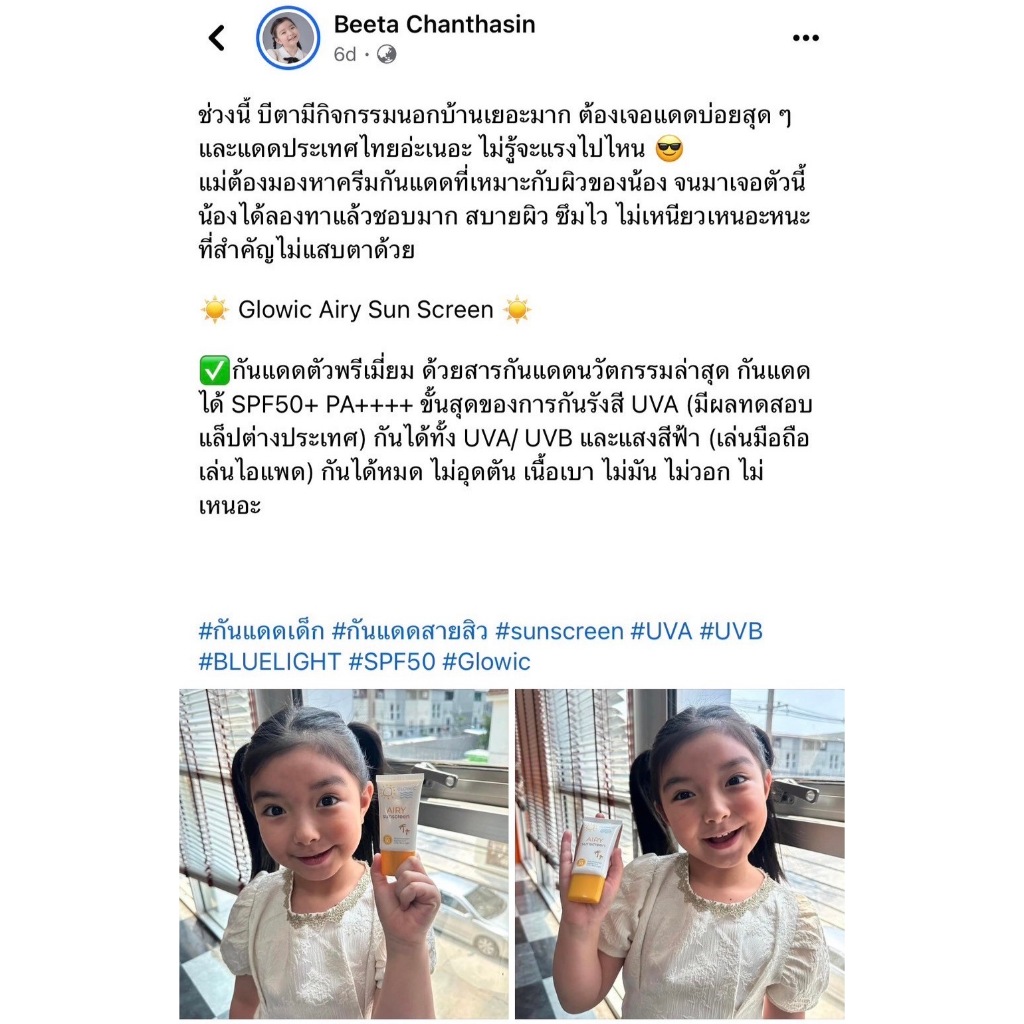Screen dimensions: 1024x1024
Task: Open the #Glowic hashtag
Action: [x=487, y=662]
